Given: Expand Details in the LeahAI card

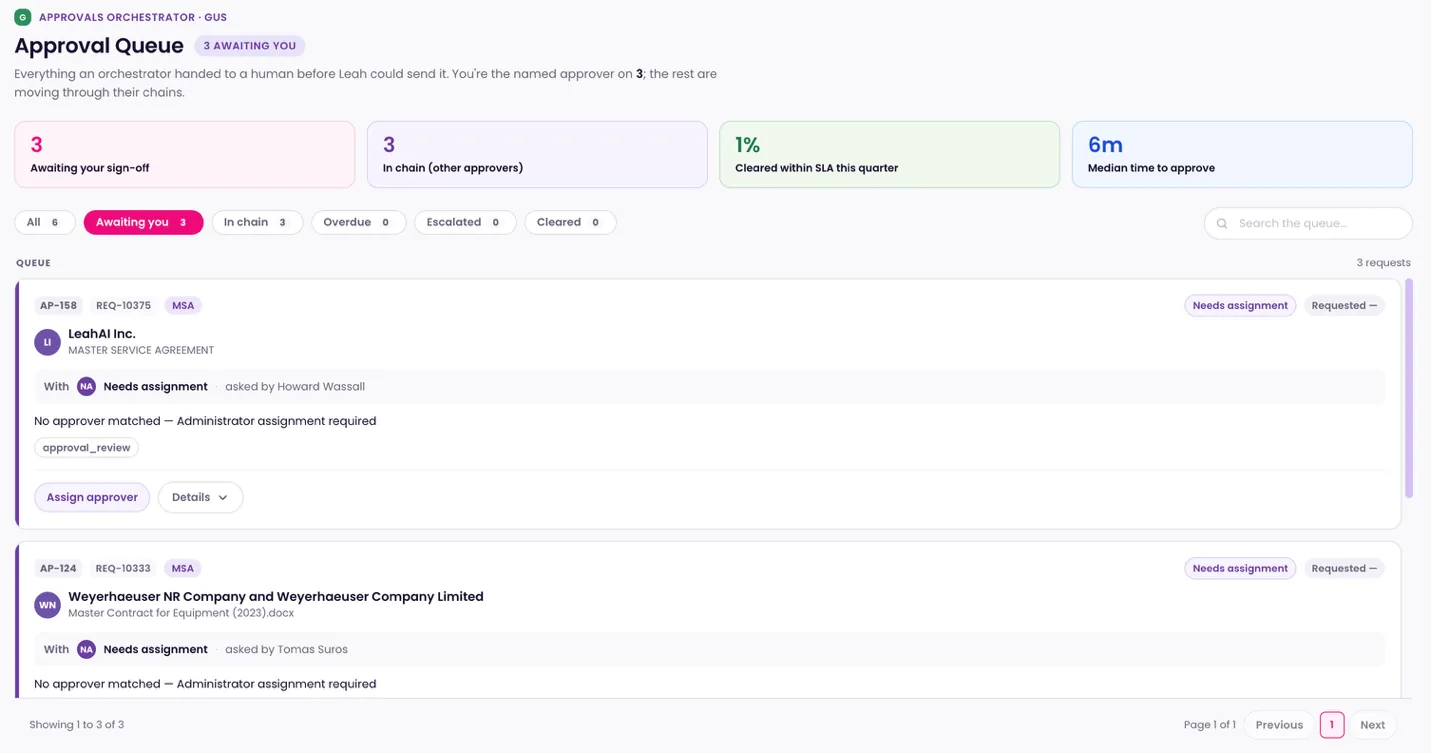Looking at the screenshot, I should (x=200, y=497).
